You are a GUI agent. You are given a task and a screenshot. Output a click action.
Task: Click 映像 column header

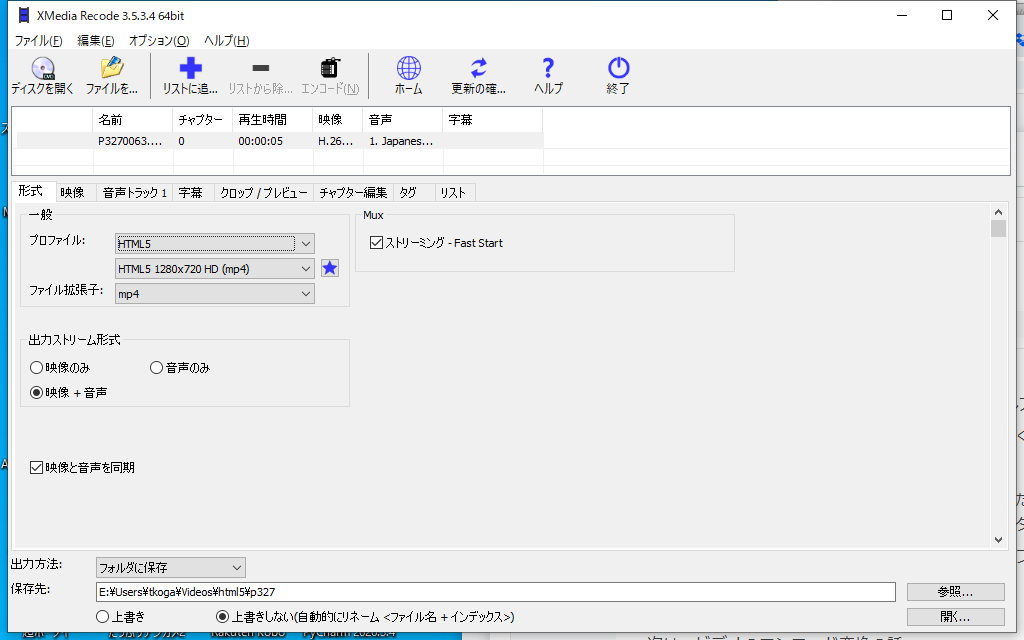(338, 120)
